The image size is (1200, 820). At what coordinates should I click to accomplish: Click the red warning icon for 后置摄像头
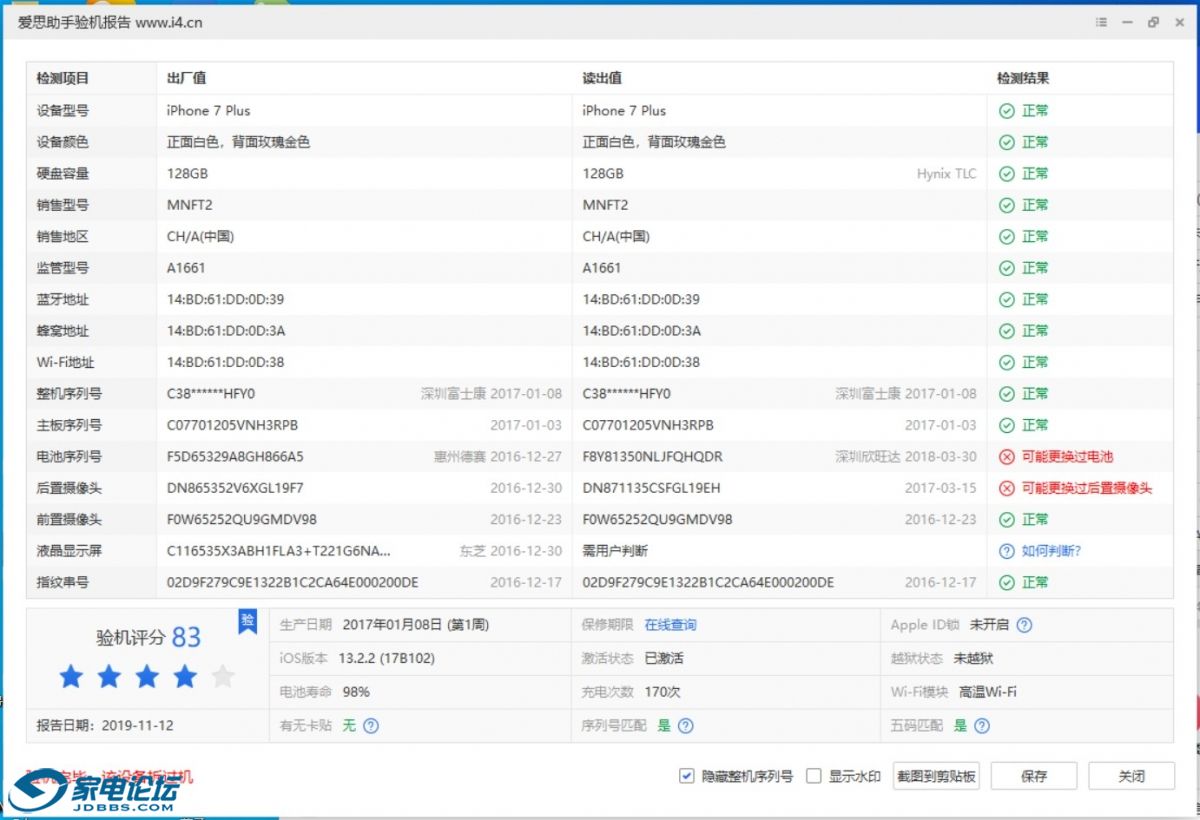click(1007, 488)
